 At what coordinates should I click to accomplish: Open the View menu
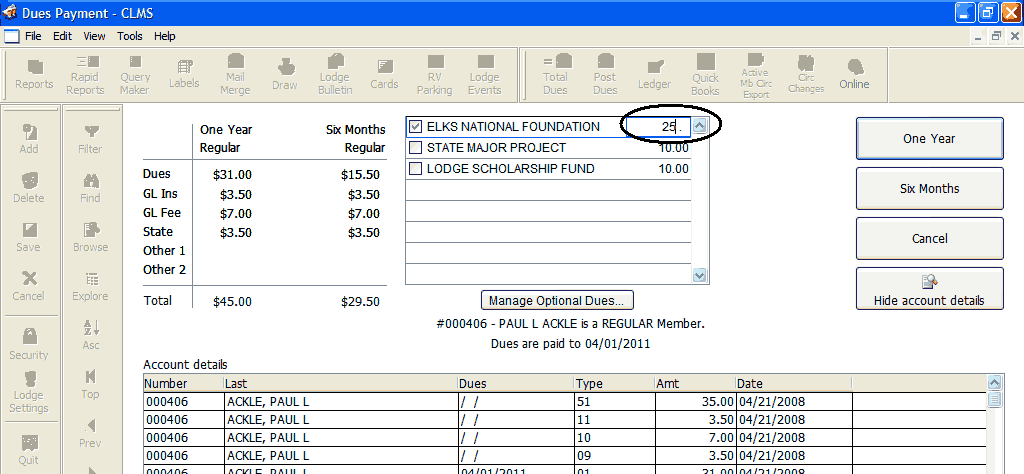coord(94,36)
